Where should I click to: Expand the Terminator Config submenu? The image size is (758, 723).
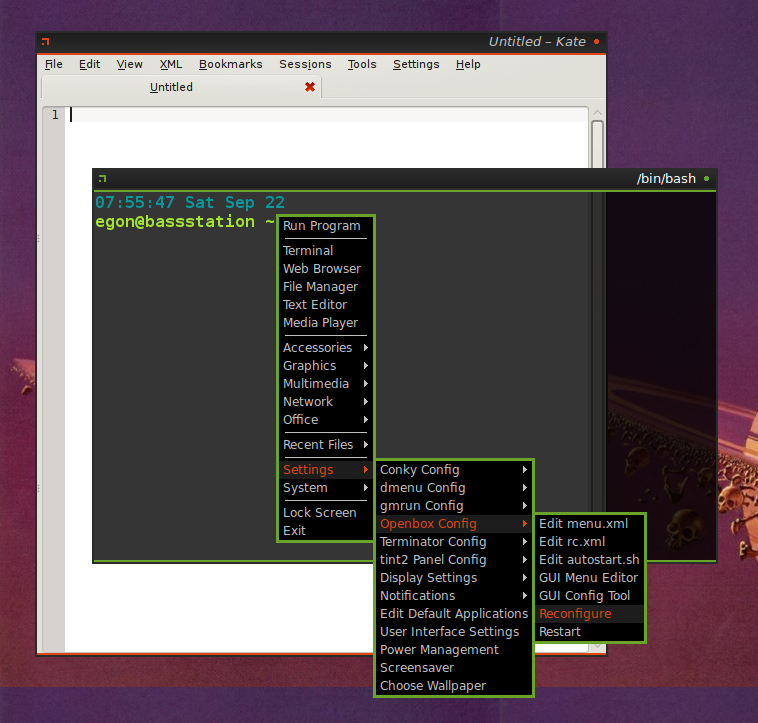pos(454,541)
